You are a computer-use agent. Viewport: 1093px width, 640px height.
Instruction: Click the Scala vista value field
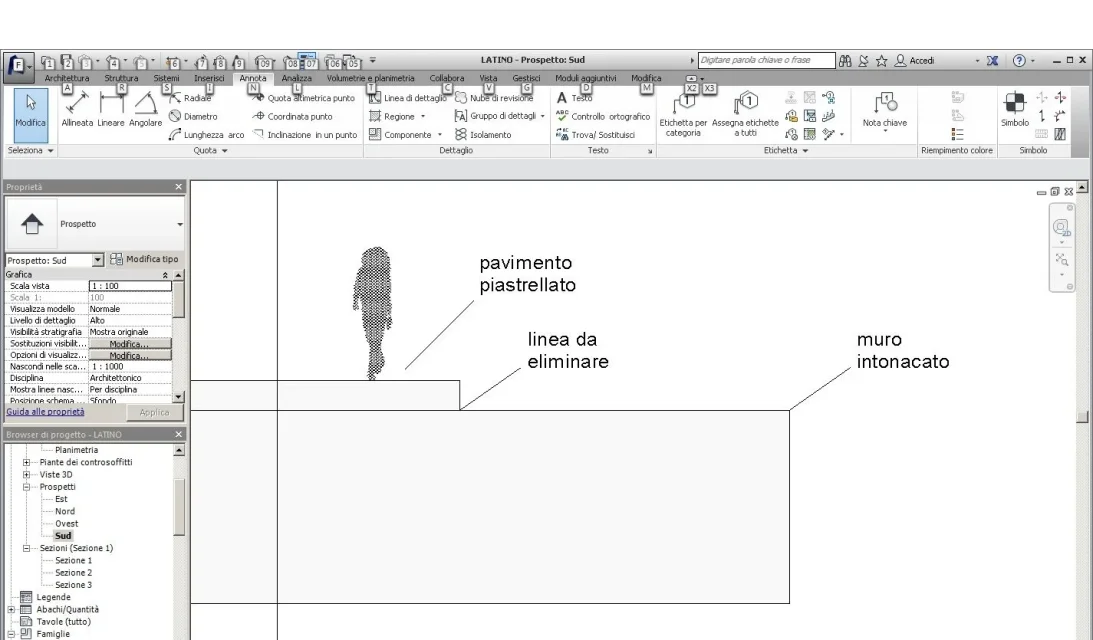tap(130, 286)
